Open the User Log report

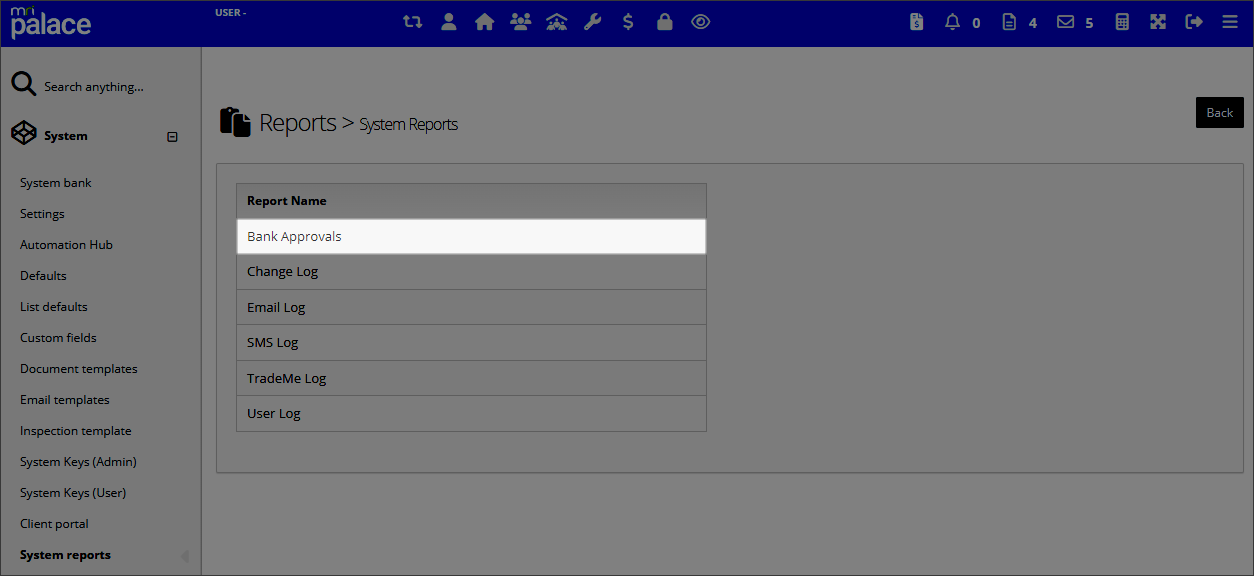click(471, 414)
